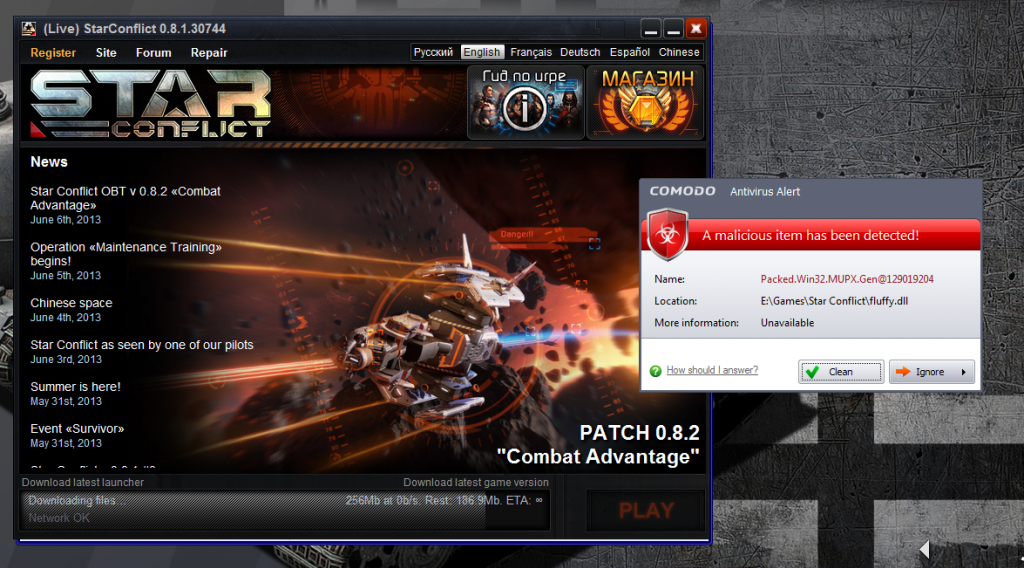Screen dimensions: 1024x568
Task: Click the Comodo biohazard shield icon
Action: pos(667,234)
